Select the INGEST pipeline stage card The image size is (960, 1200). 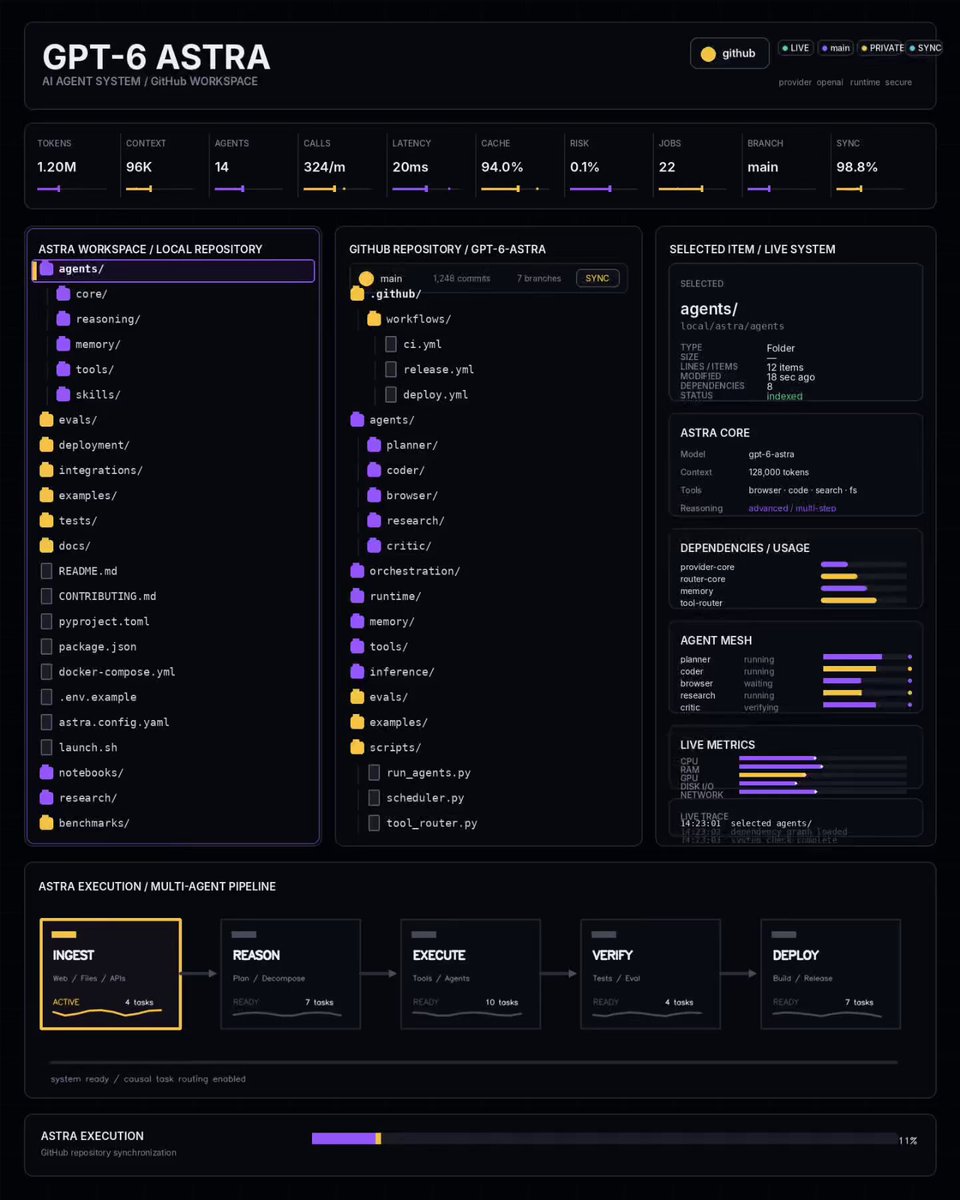pyautogui.click(x=111, y=974)
